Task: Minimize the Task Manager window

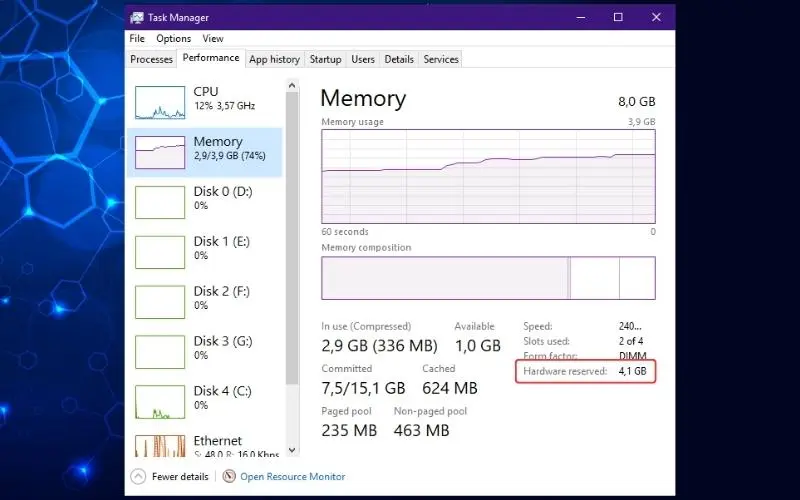Action: 581,17
